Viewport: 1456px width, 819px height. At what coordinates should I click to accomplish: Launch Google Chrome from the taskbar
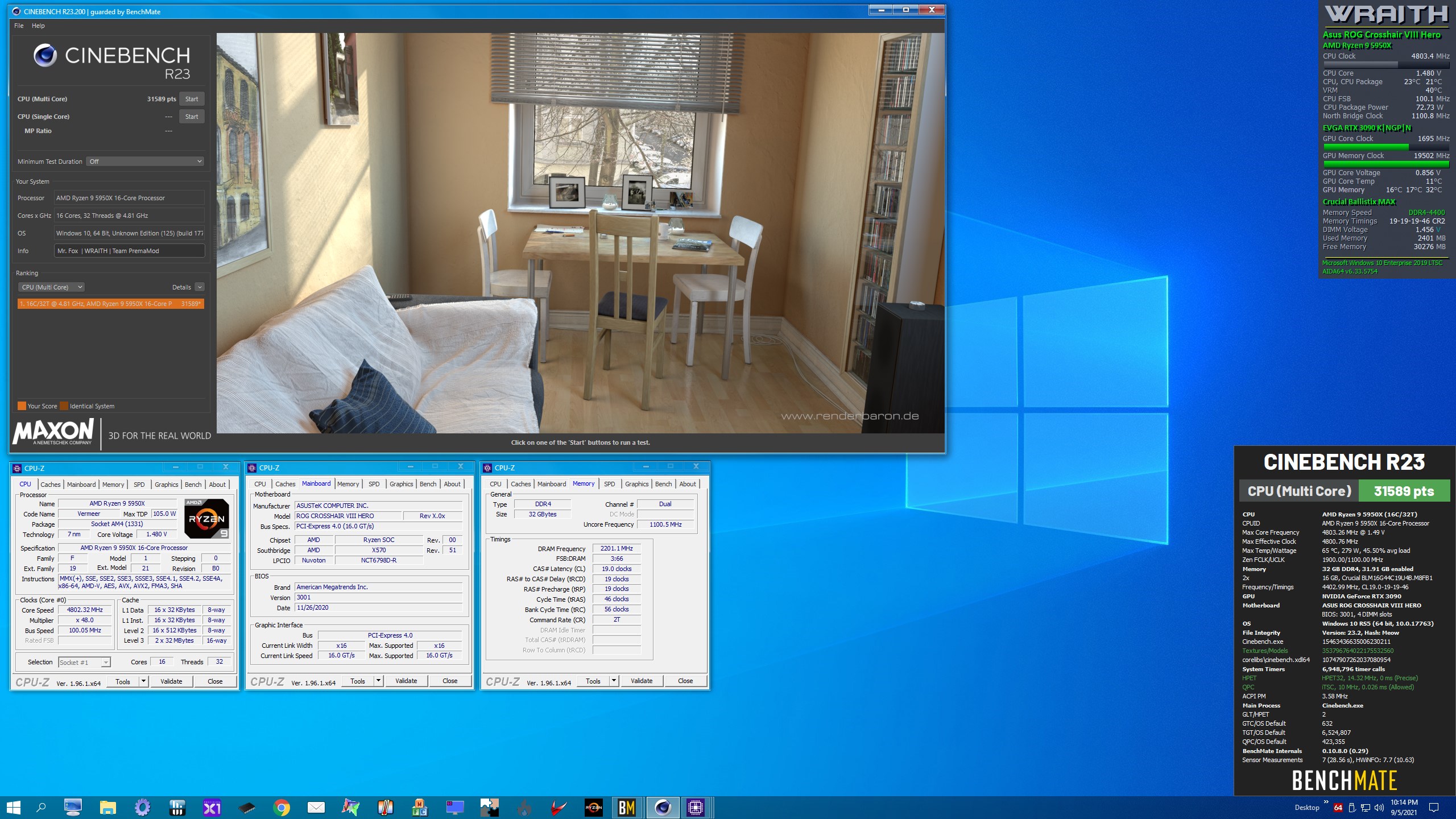281,808
